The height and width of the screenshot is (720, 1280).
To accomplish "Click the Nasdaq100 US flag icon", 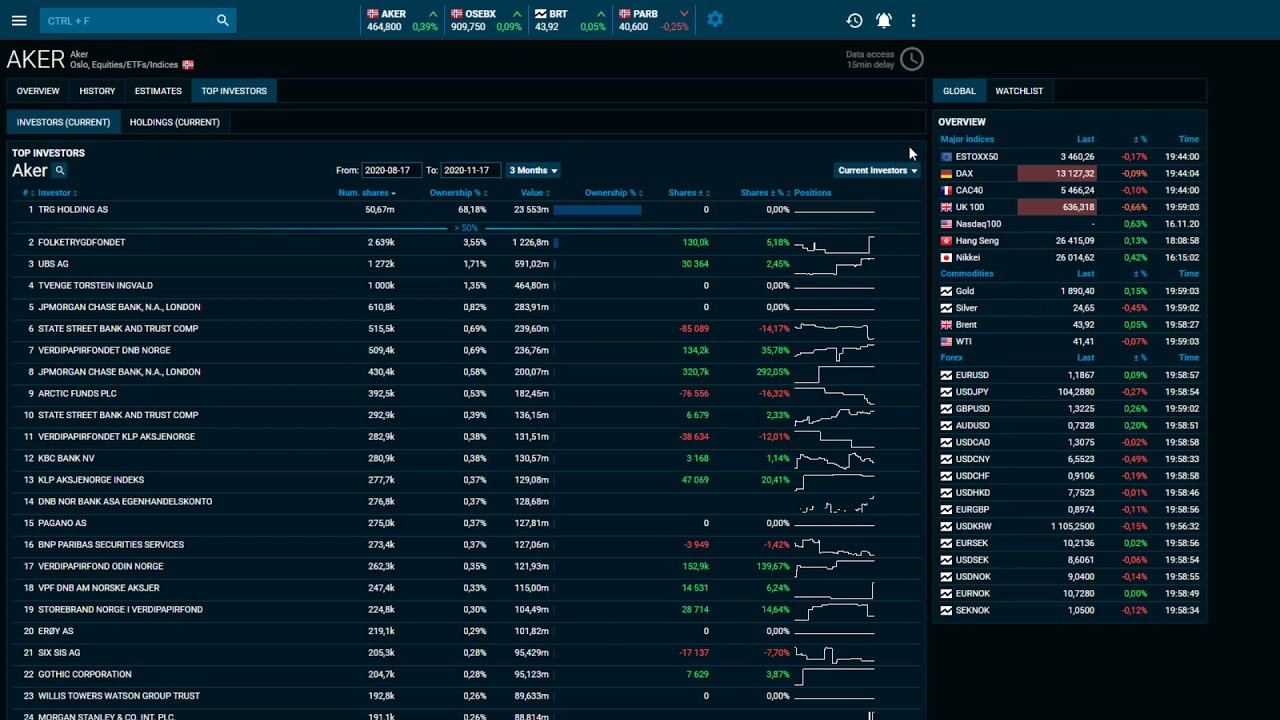I will tap(946, 224).
